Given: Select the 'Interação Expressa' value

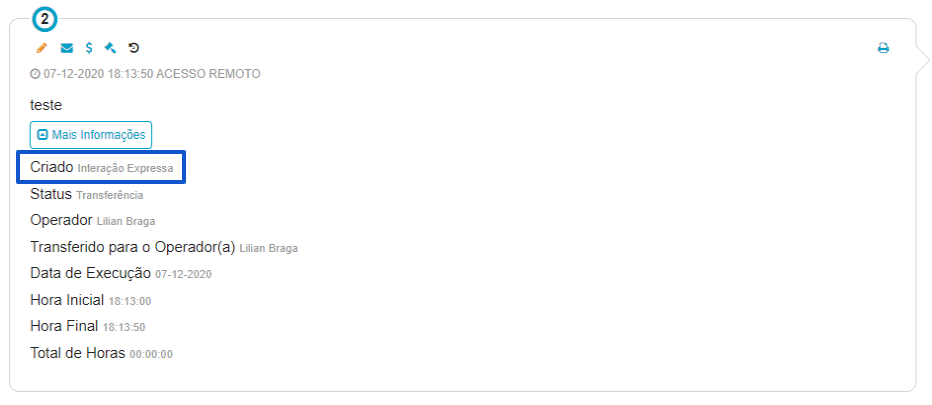Looking at the screenshot, I should 125,168.
